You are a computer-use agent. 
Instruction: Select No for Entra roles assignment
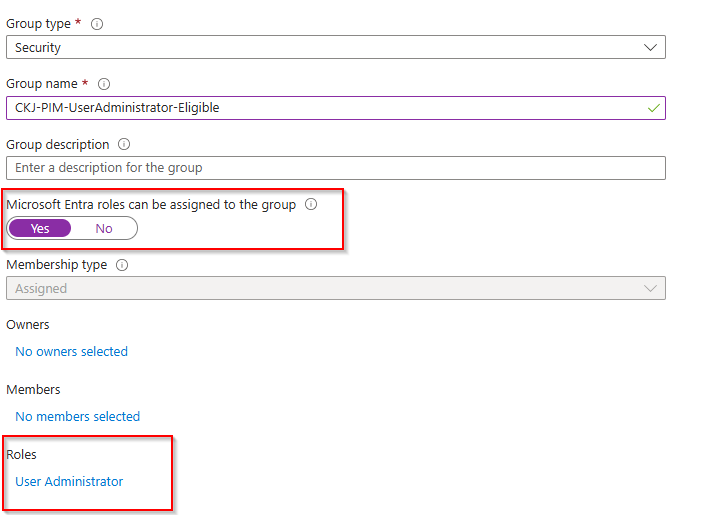pos(104,228)
